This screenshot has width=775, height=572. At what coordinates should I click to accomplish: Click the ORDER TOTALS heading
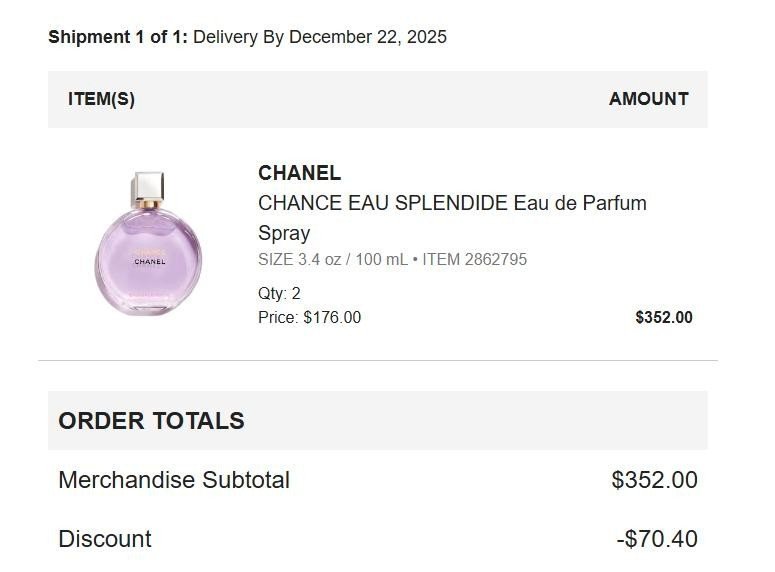pos(151,421)
